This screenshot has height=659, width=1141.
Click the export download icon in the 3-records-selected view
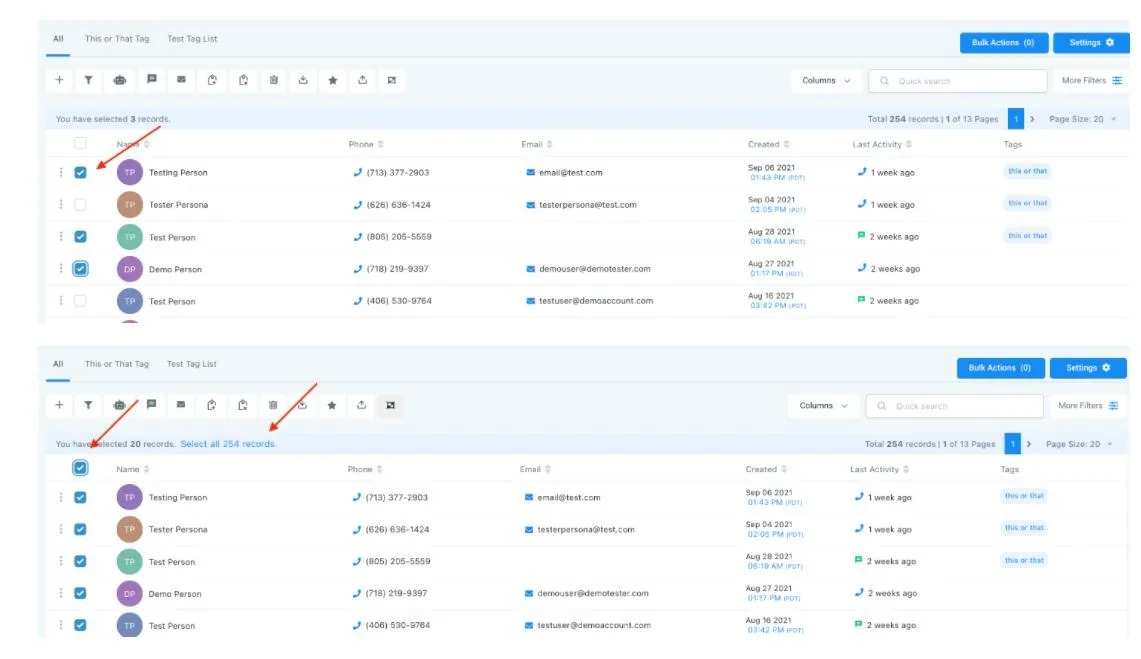(x=303, y=80)
